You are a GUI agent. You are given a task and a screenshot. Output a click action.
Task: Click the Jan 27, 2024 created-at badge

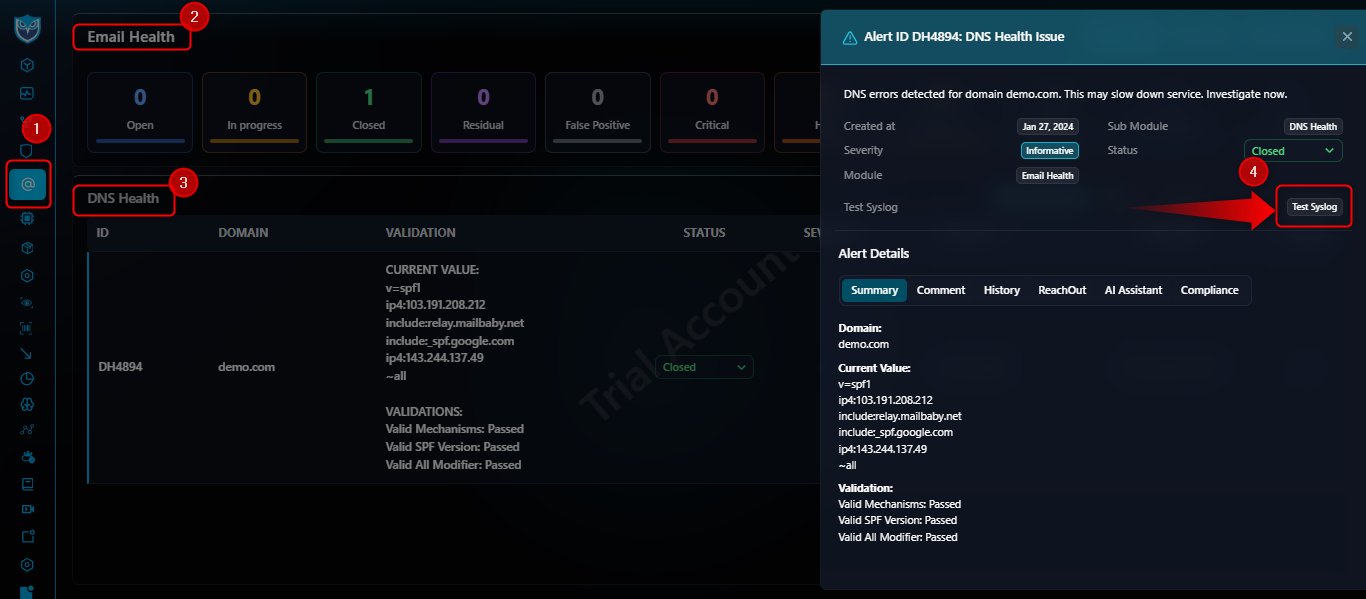[1047, 127]
